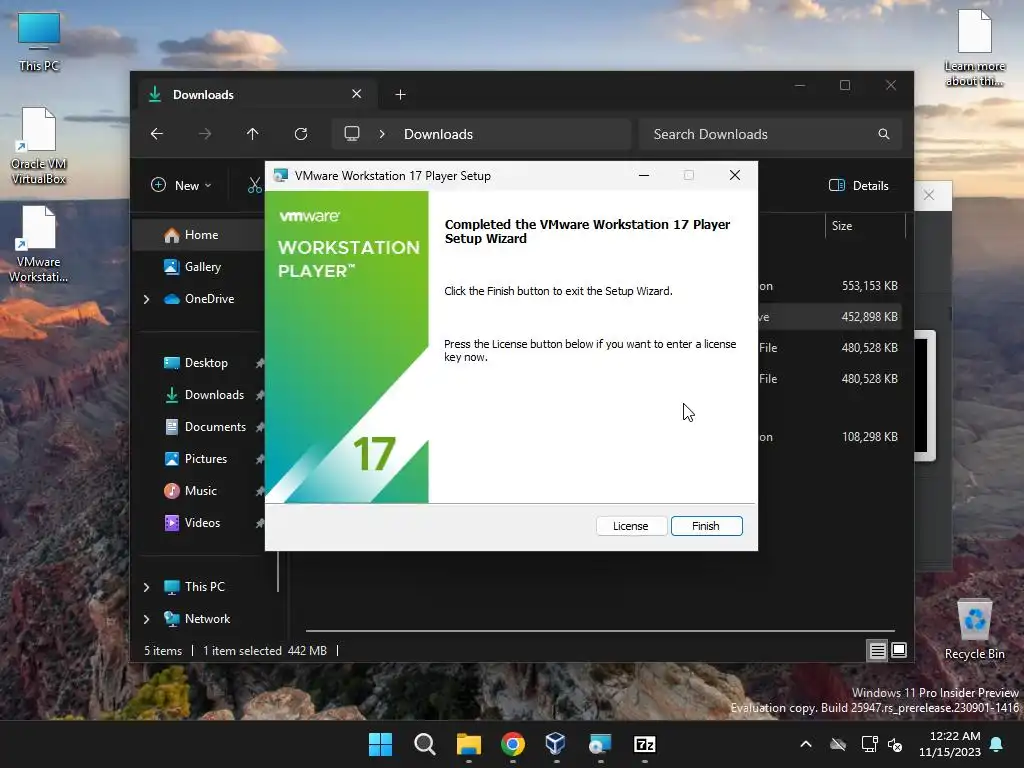
Task: Close the VMware Setup dialog
Action: click(x=735, y=176)
